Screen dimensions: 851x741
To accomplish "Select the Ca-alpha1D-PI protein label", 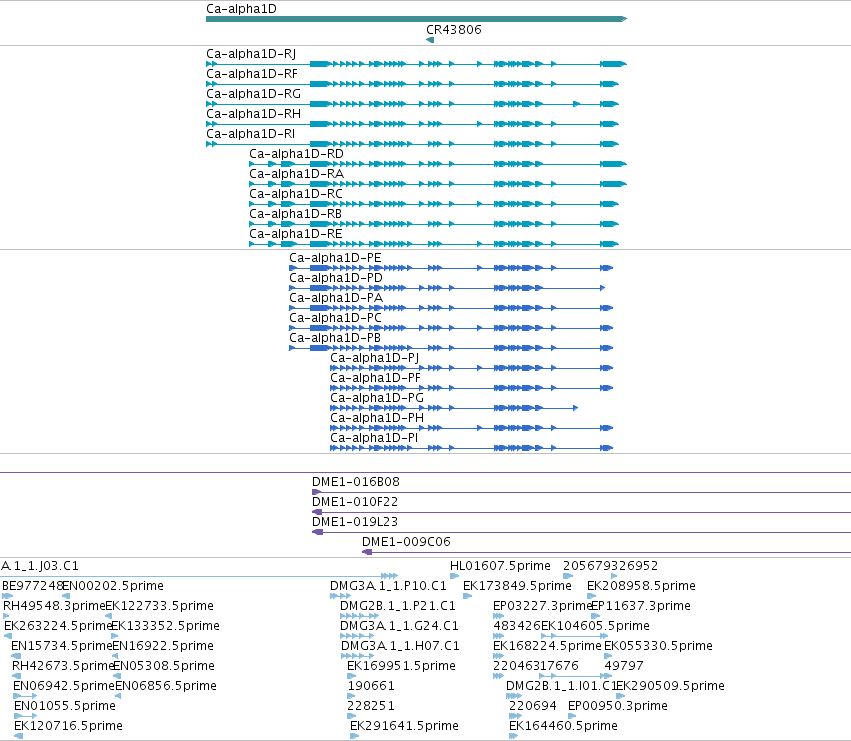I will click(x=374, y=438).
